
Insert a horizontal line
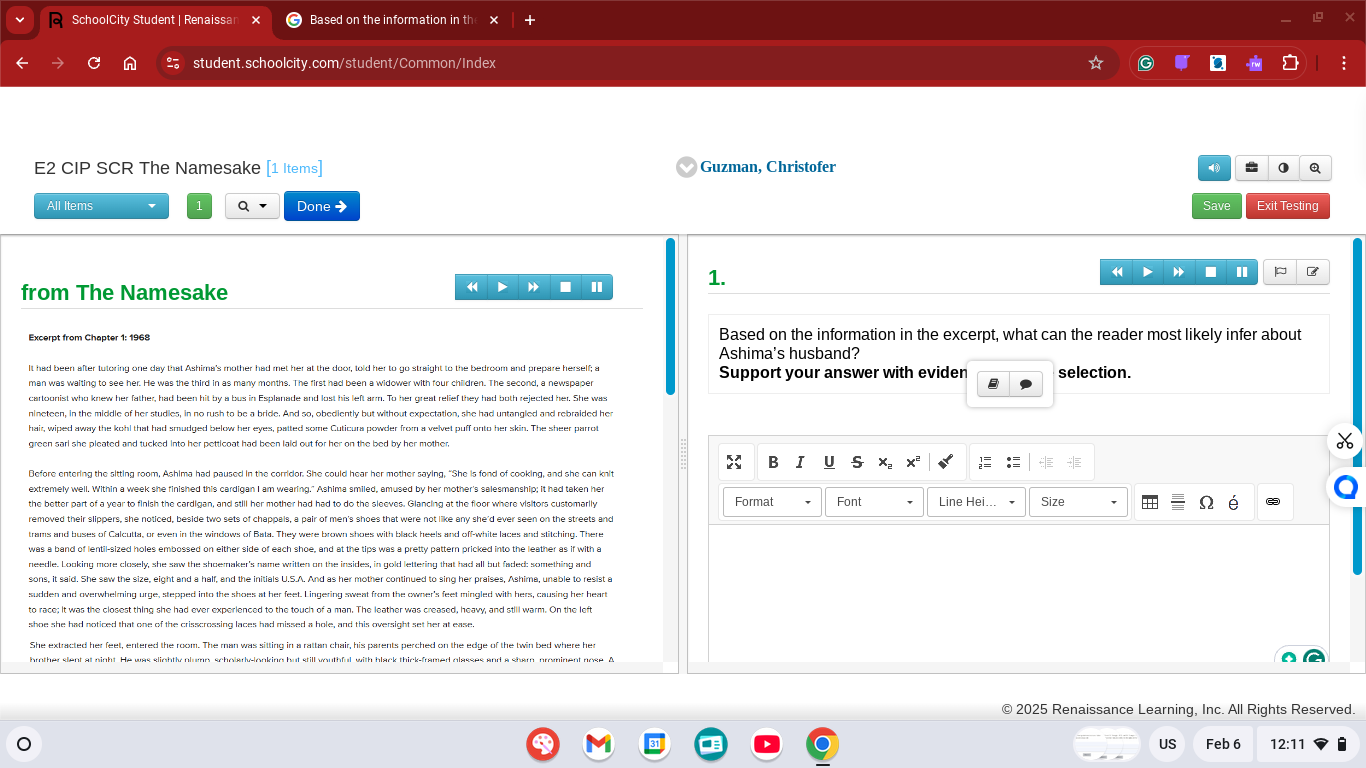(x=1178, y=502)
